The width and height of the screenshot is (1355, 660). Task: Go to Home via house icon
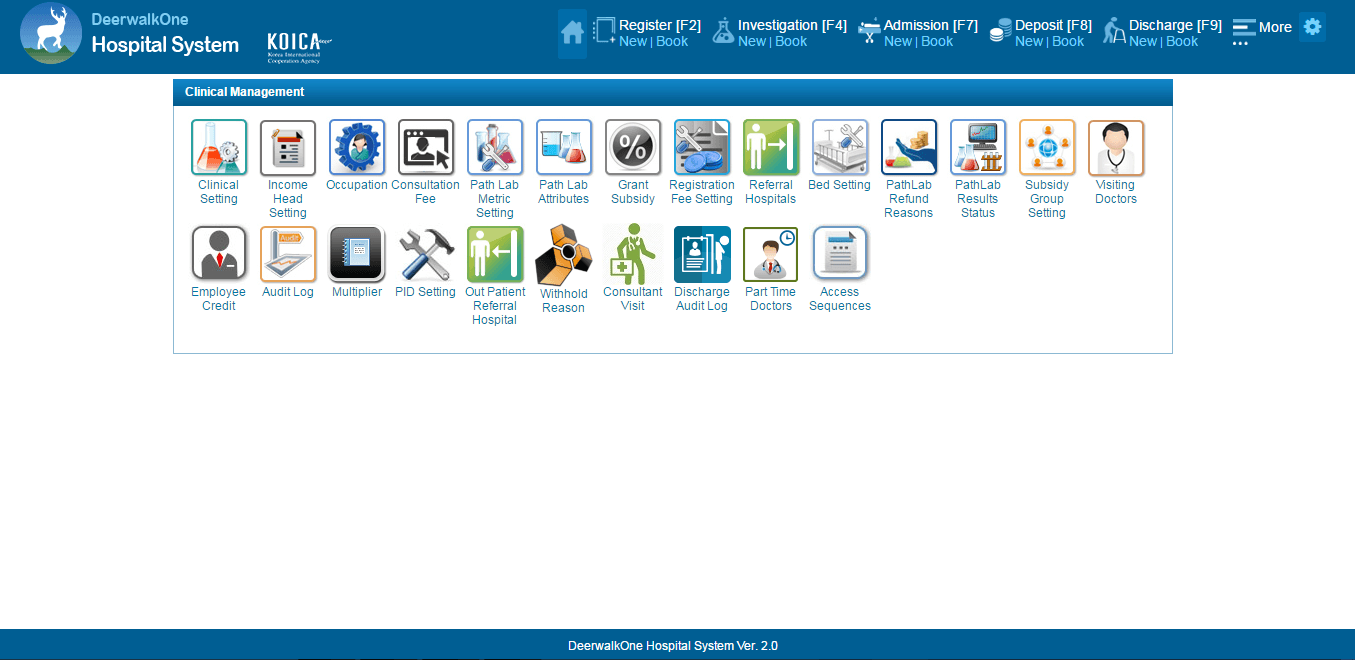[573, 33]
